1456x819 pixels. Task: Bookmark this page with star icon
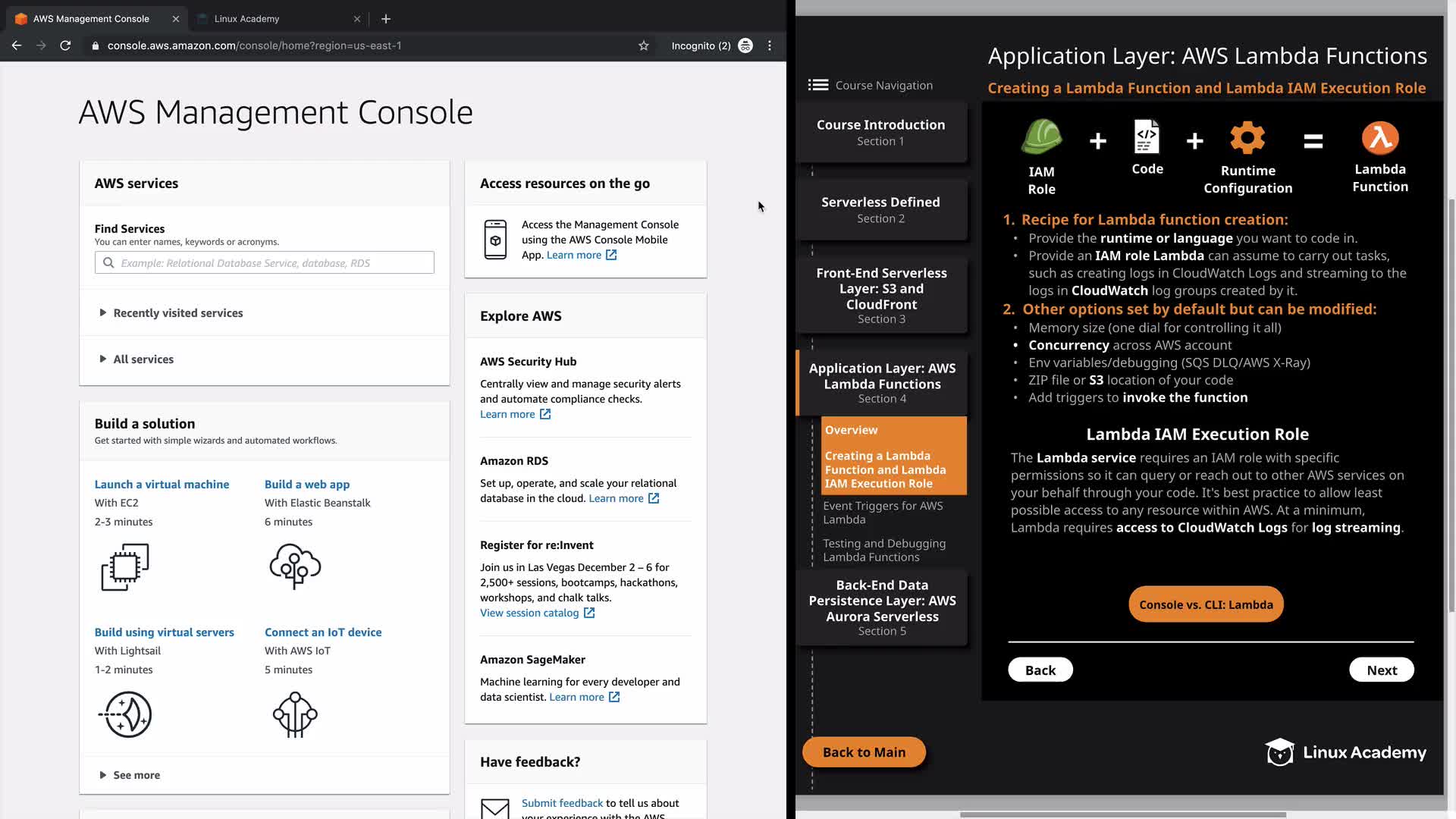pos(644,45)
